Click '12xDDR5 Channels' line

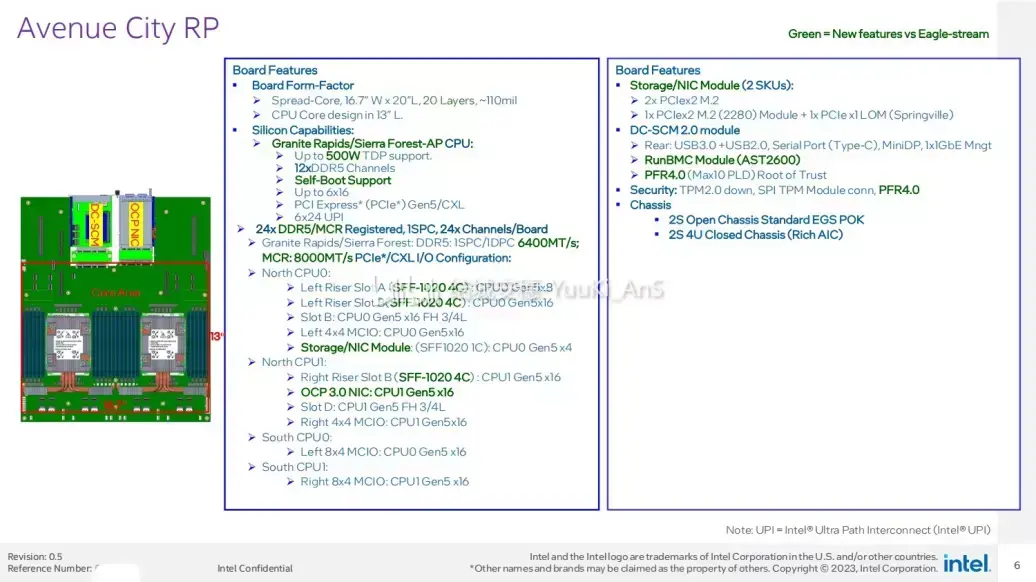pos(344,168)
